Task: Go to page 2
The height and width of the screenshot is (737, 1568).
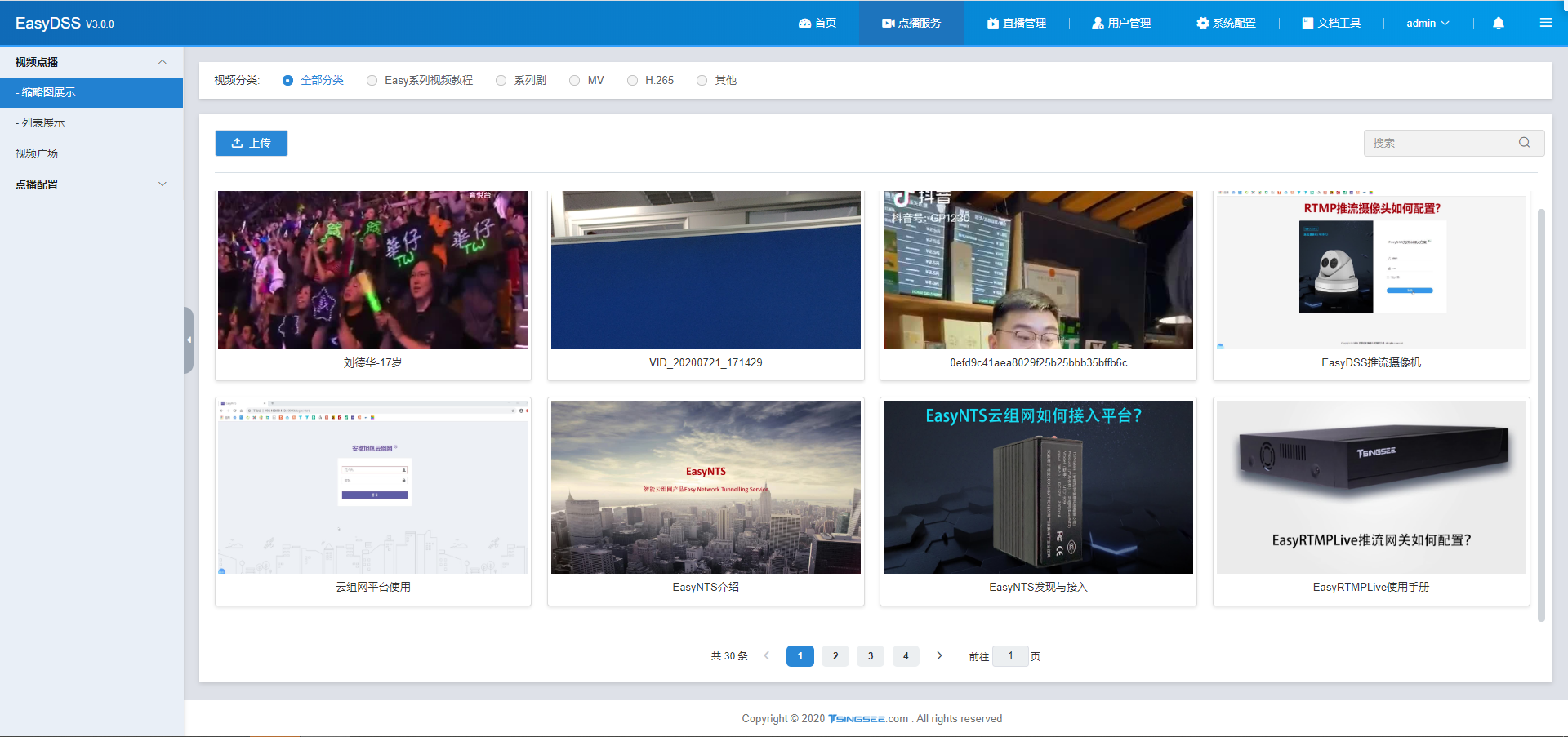Action: point(835,655)
